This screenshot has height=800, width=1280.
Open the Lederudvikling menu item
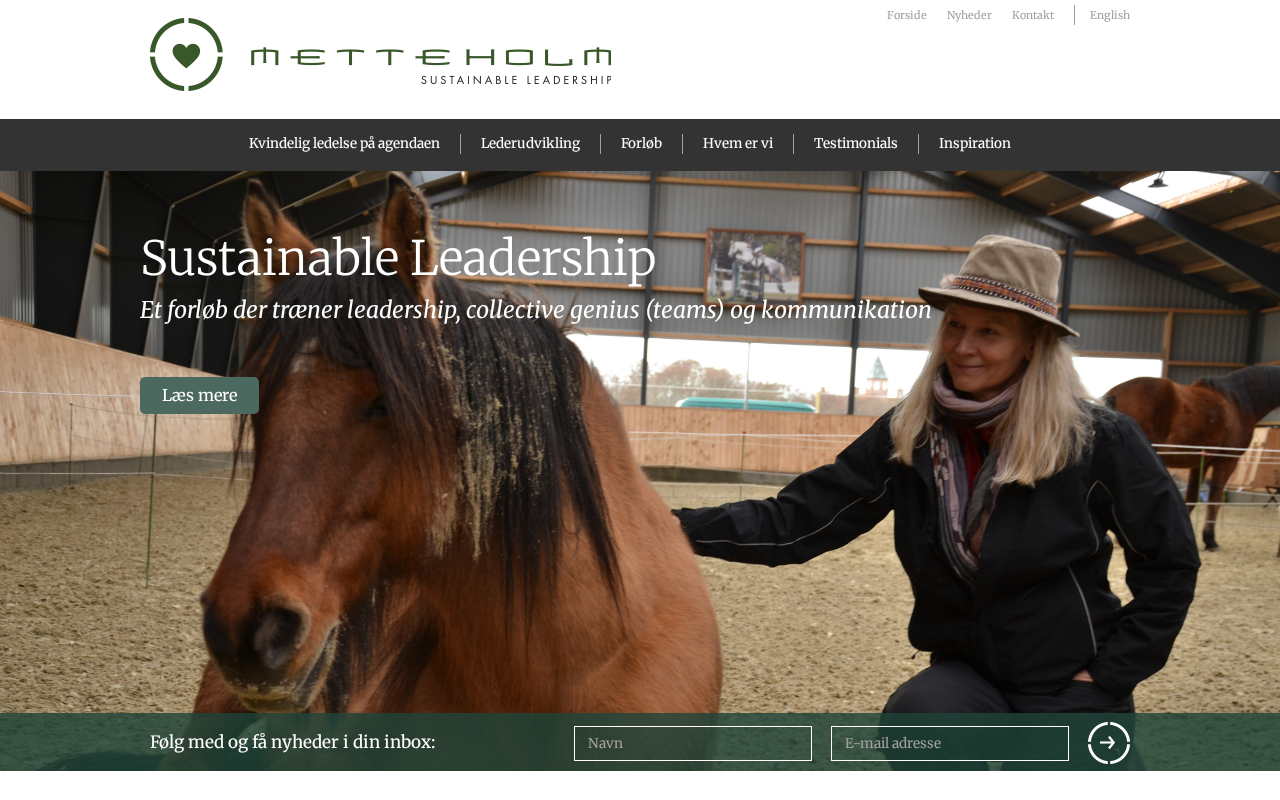pos(530,143)
